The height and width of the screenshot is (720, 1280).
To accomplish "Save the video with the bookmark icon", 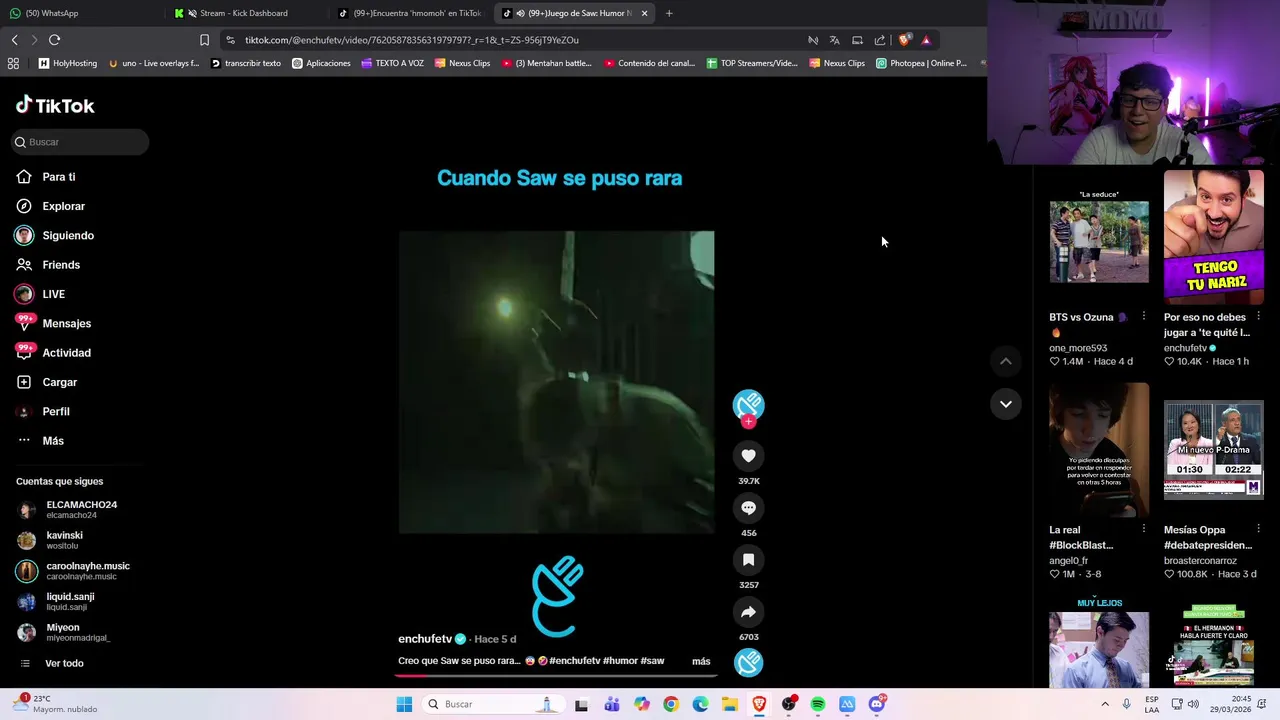I will click(x=748, y=560).
